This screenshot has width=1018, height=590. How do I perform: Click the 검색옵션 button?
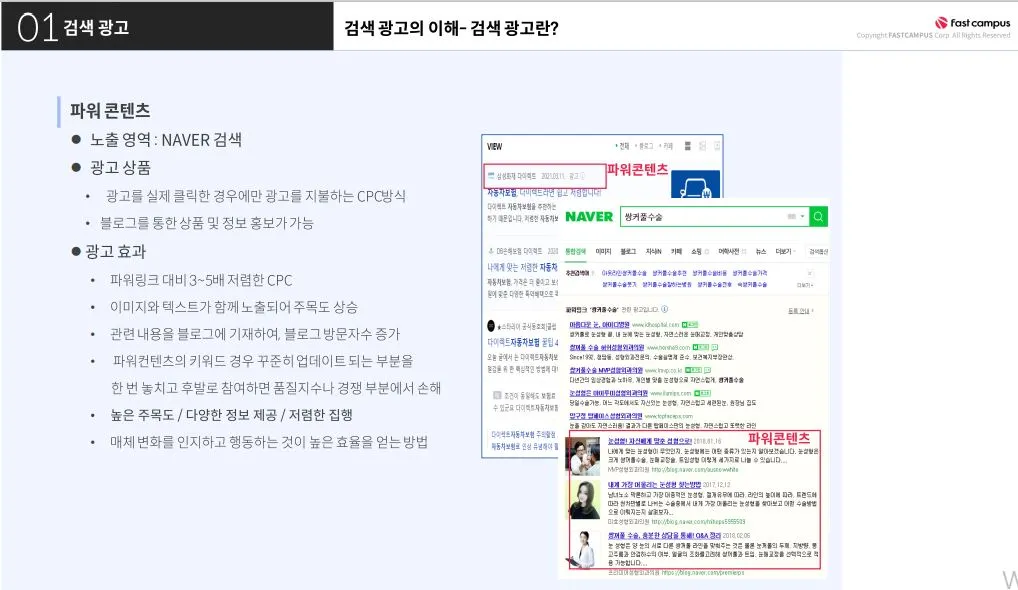[x=817, y=251]
